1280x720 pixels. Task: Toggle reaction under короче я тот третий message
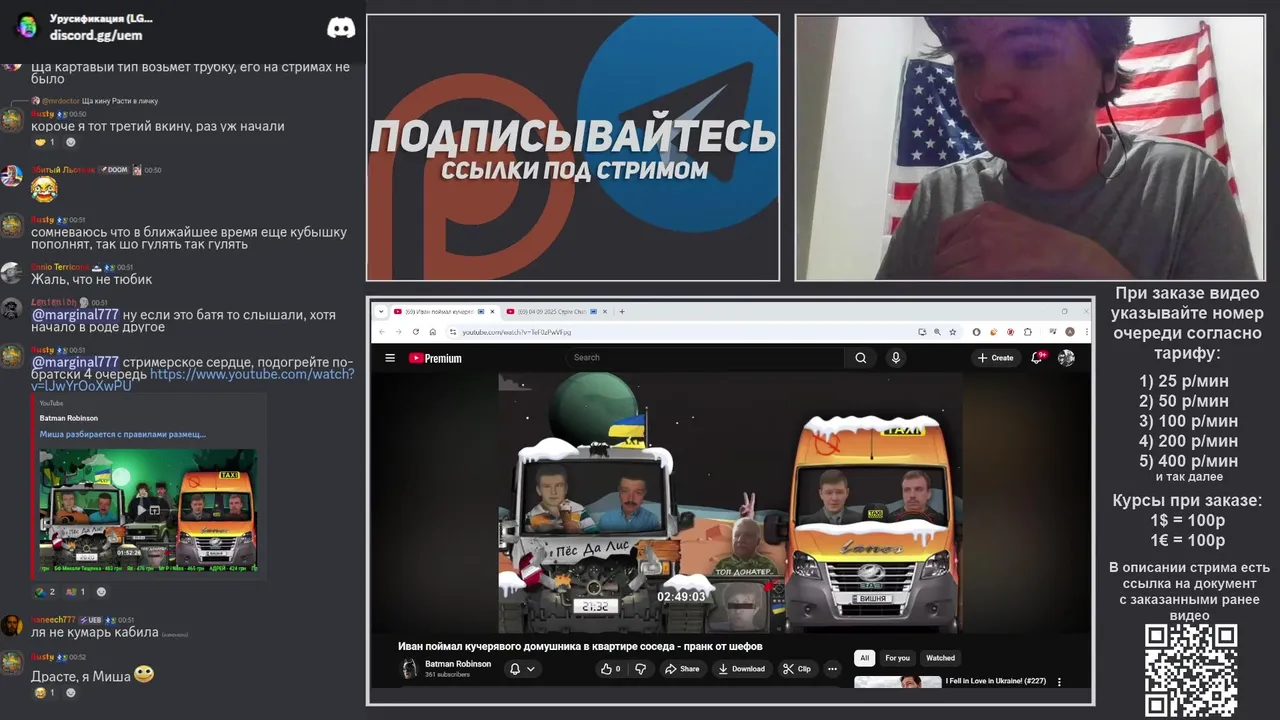[x=45, y=142]
